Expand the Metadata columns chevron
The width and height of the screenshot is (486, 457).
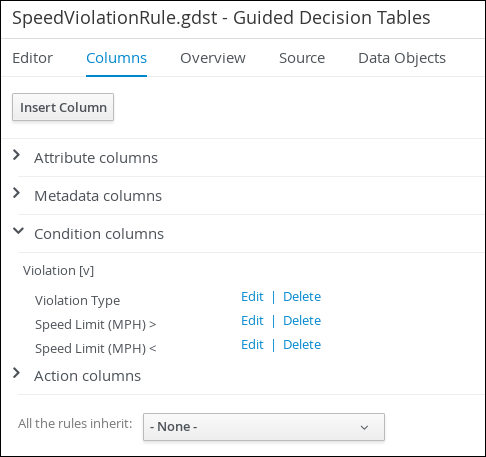(16, 193)
